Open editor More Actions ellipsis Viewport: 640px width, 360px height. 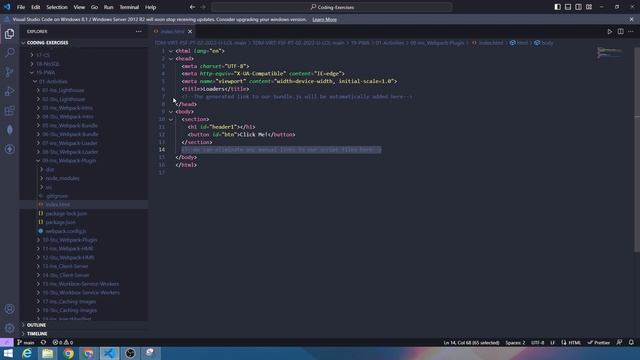pyautogui.click(x=631, y=31)
